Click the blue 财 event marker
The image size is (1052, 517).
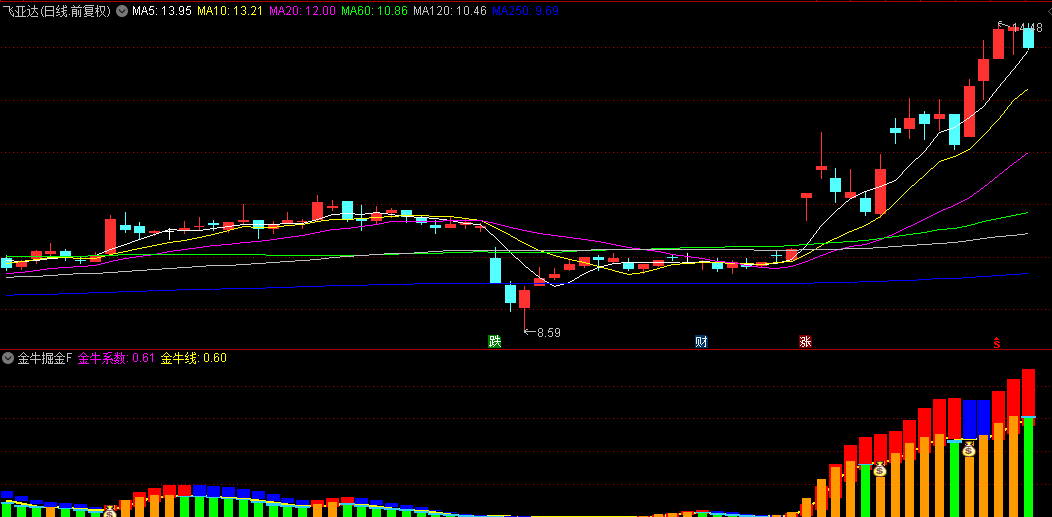click(x=701, y=342)
